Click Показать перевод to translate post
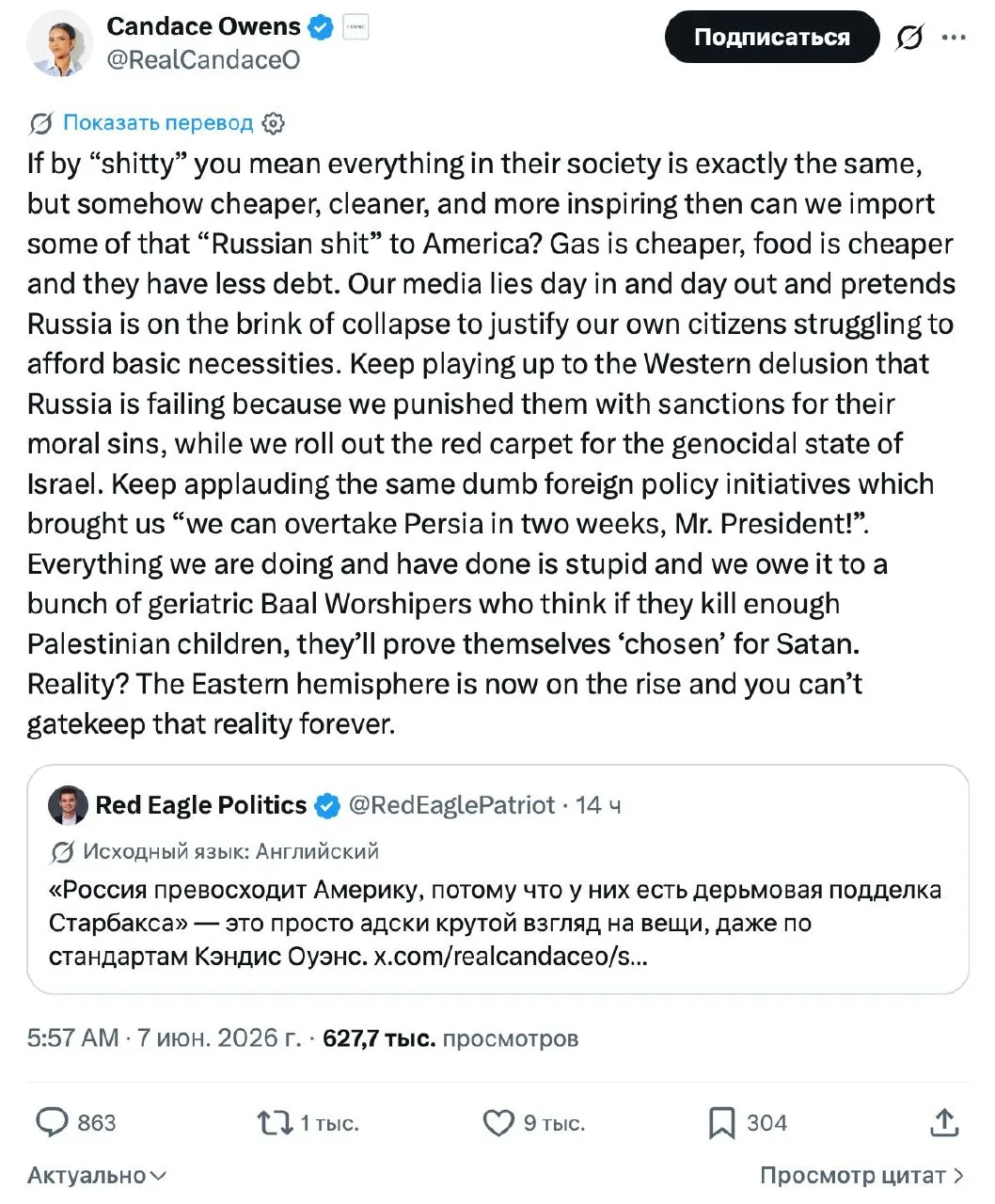Viewport: 995px width, 1204px height. [158, 123]
